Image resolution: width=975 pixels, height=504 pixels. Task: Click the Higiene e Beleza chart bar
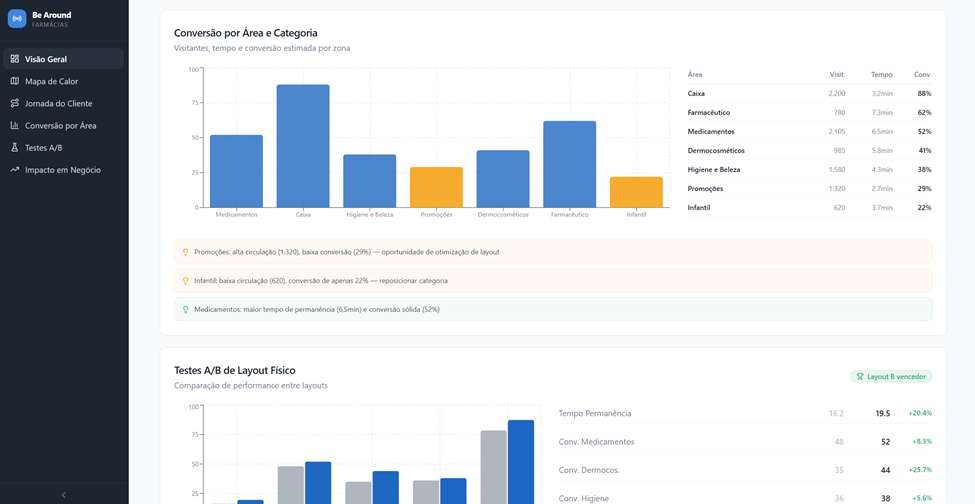point(369,181)
